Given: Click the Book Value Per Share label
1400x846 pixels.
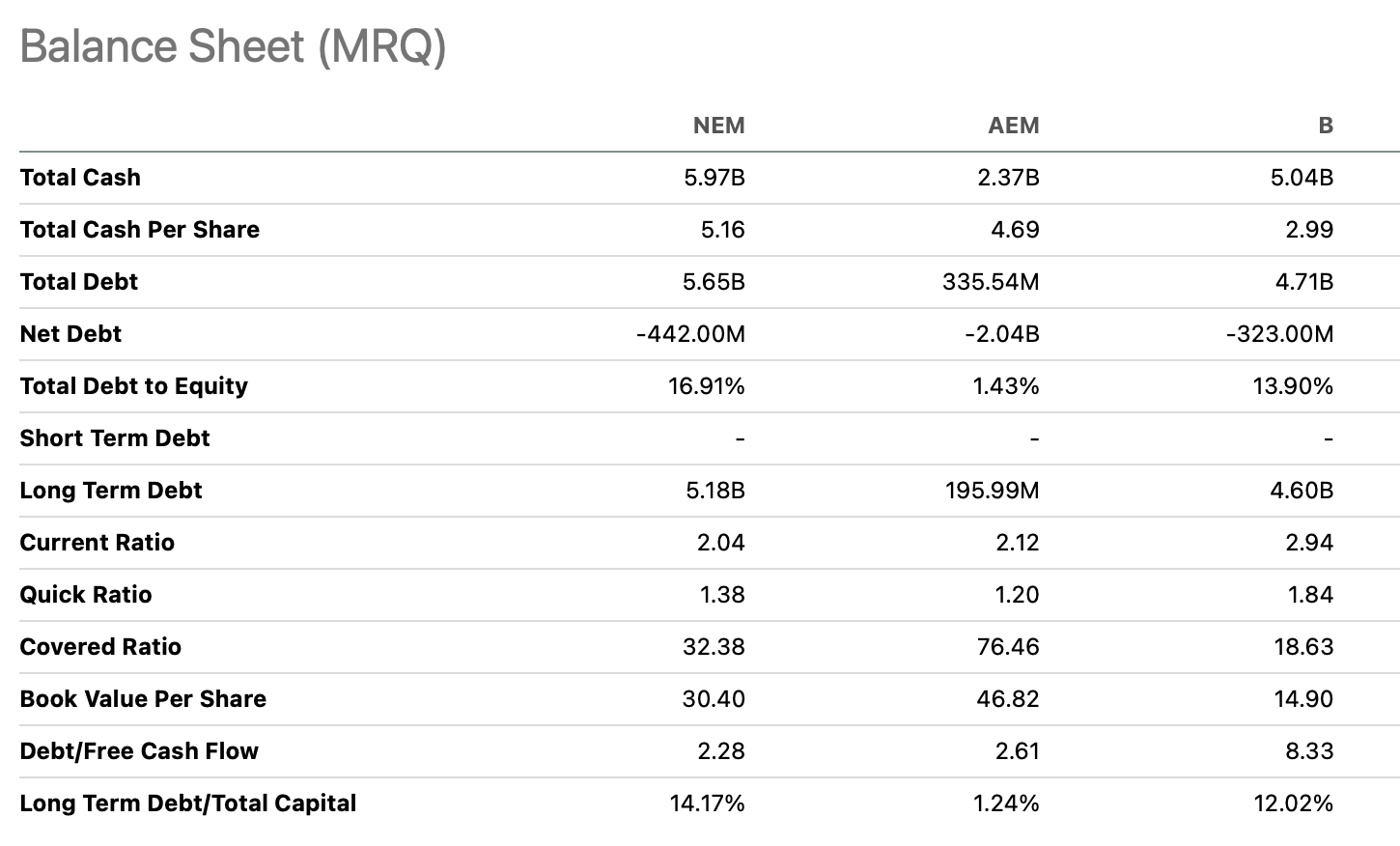Looking at the screenshot, I should coord(143,699).
